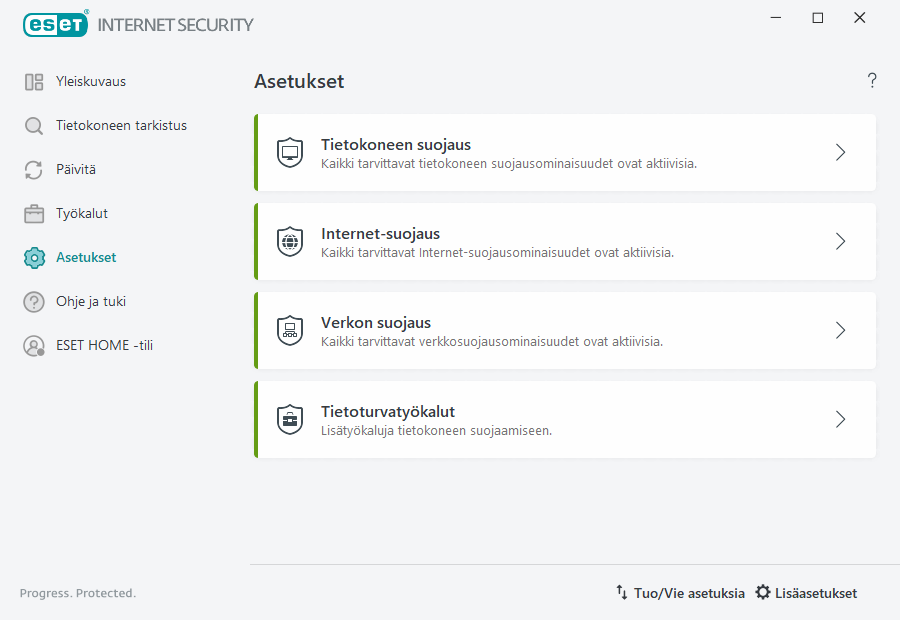
Task: Select Päivitä in the sidebar
Action: (x=76, y=169)
